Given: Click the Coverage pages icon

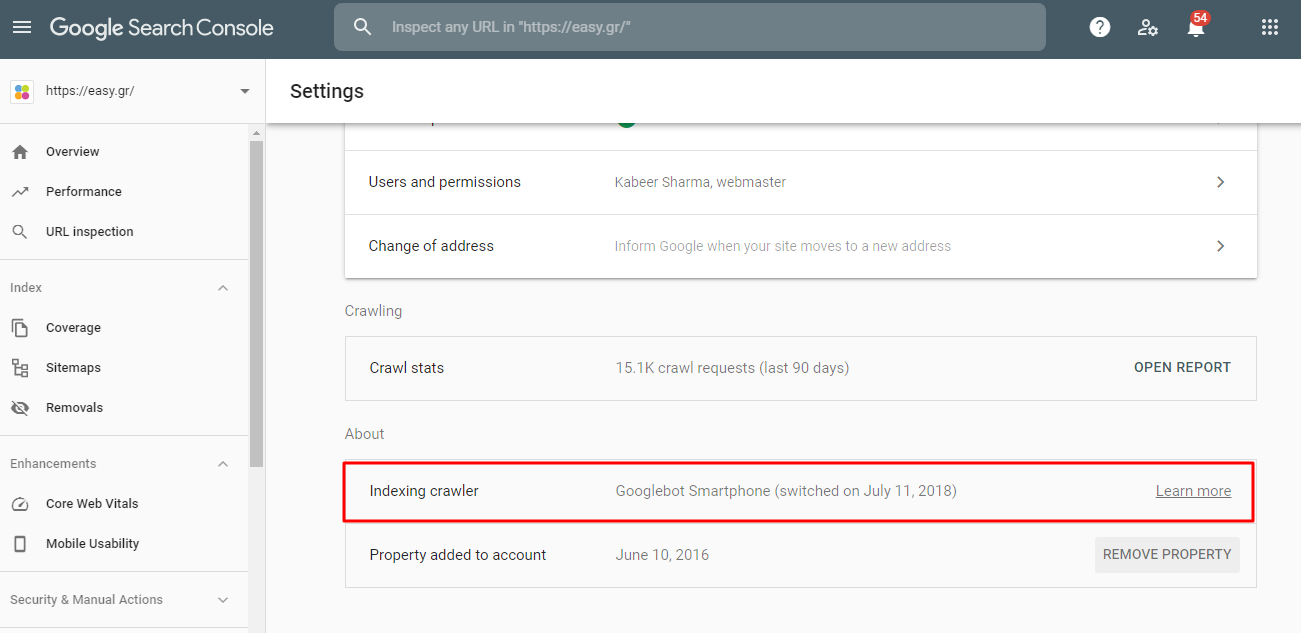Looking at the screenshot, I should [x=20, y=328].
